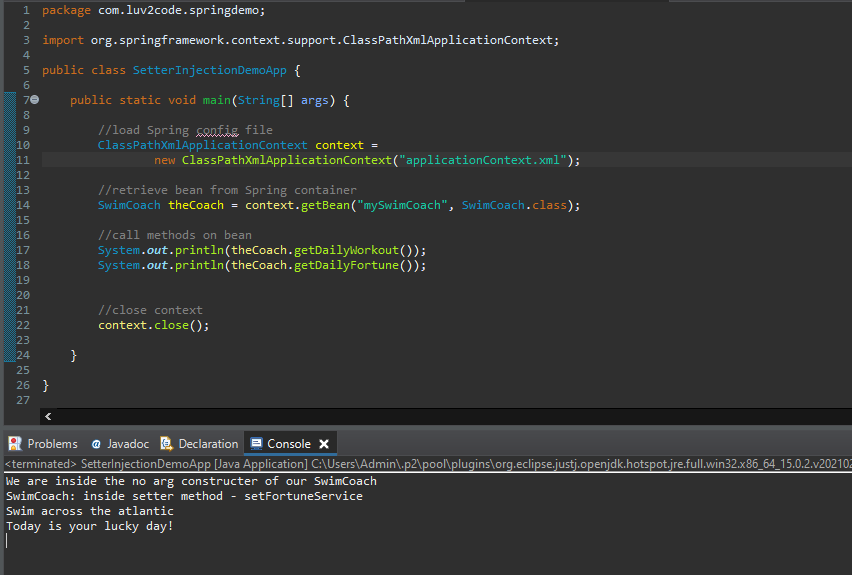Click the comment "//retrieve bean from Spring container"
This screenshot has height=575, width=852.
pos(227,190)
